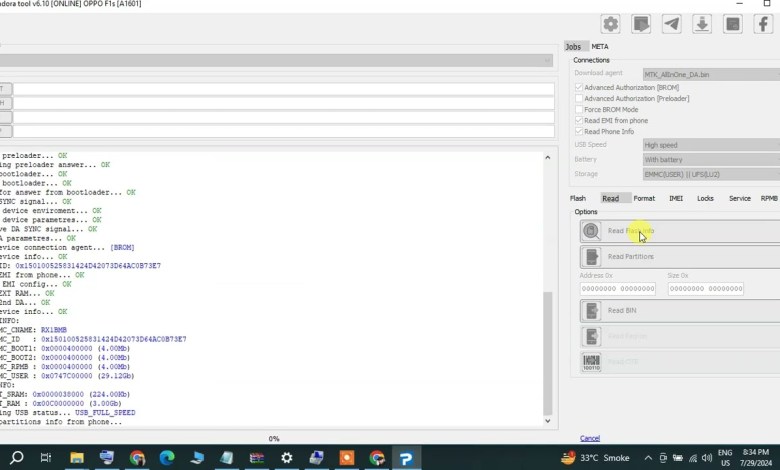Click the disabled export icon below Read BIN

click(591, 336)
